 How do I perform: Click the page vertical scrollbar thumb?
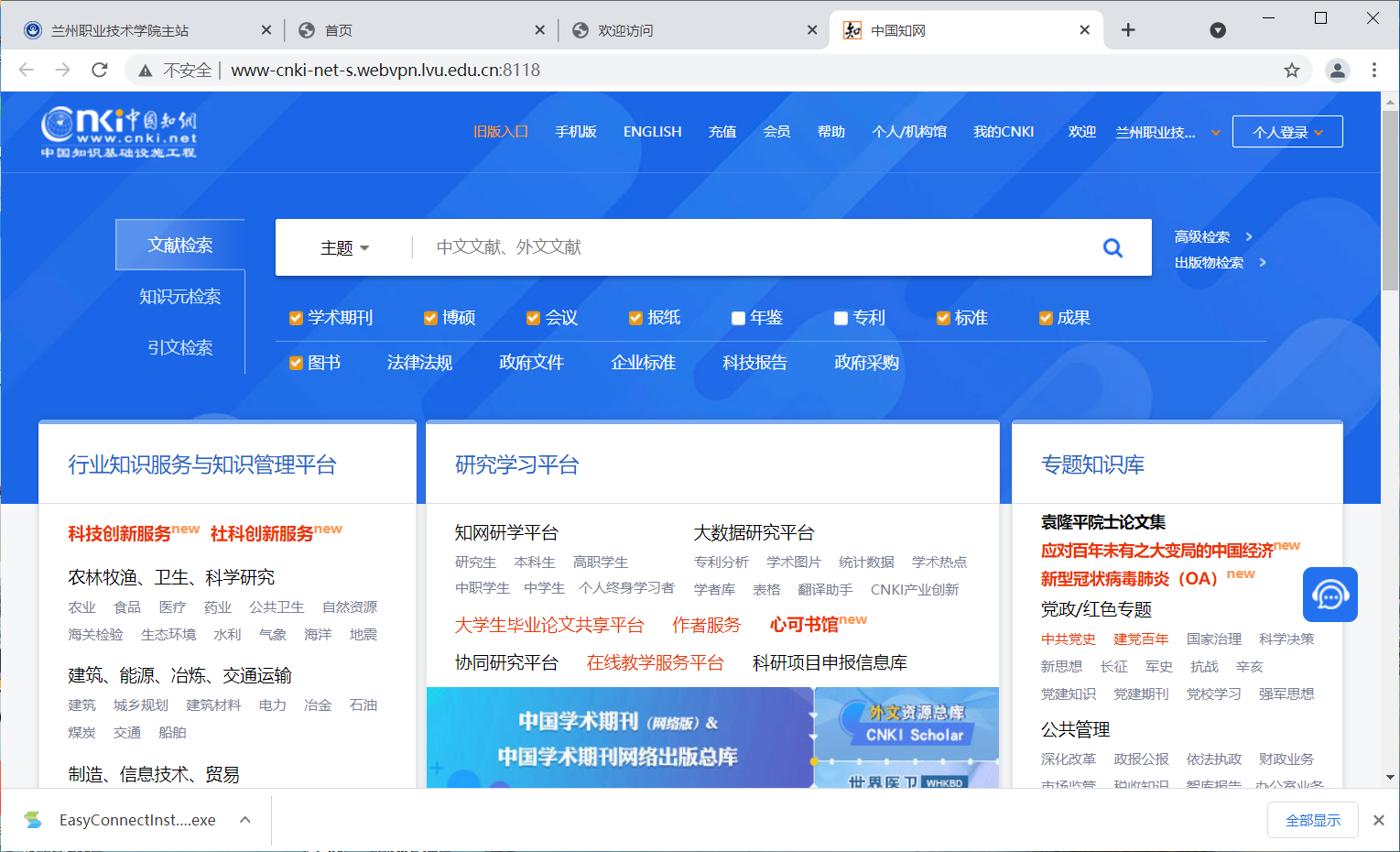point(1391,202)
